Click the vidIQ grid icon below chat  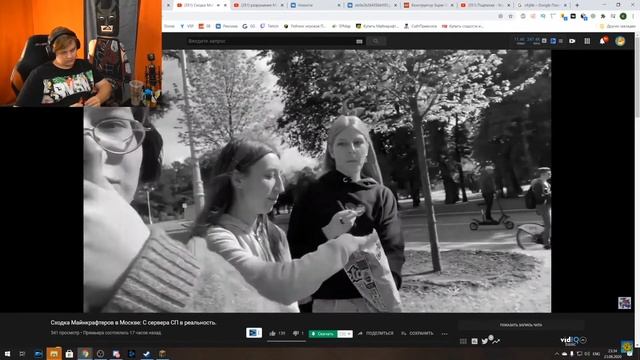coord(463,341)
